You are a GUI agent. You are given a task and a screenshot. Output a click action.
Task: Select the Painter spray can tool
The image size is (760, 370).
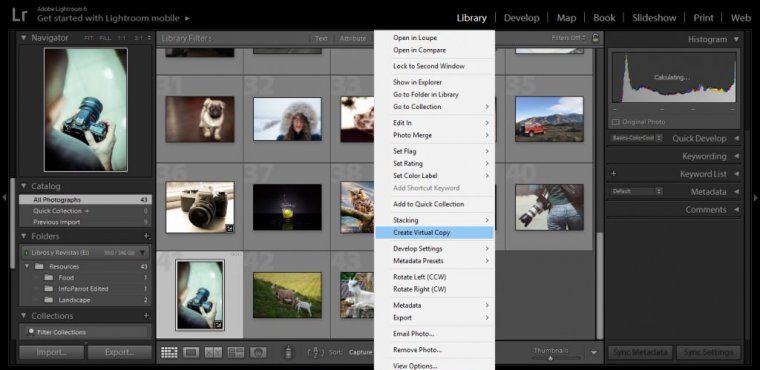pyautogui.click(x=288, y=353)
